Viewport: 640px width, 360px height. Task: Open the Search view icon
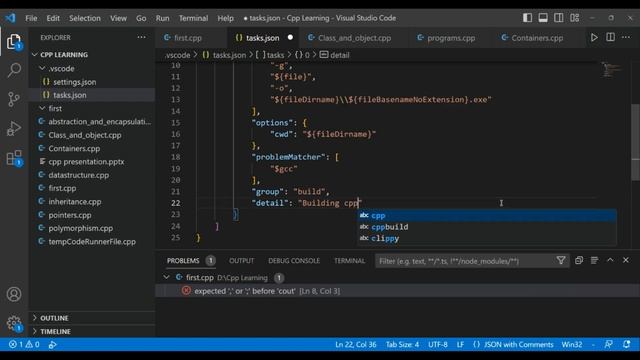click(14, 70)
